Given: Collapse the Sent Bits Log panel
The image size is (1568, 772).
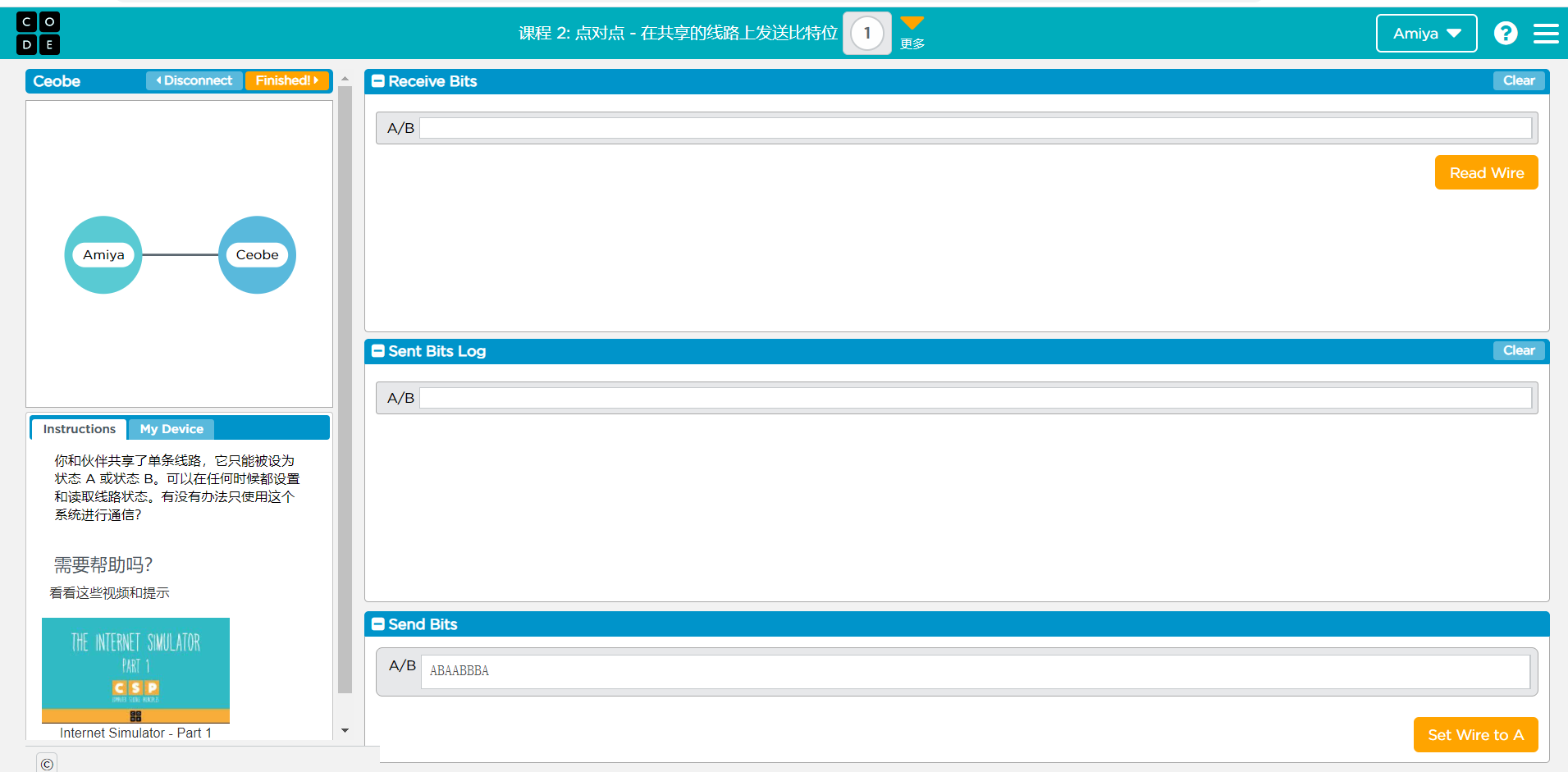Looking at the screenshot, I should click(378, 351).
